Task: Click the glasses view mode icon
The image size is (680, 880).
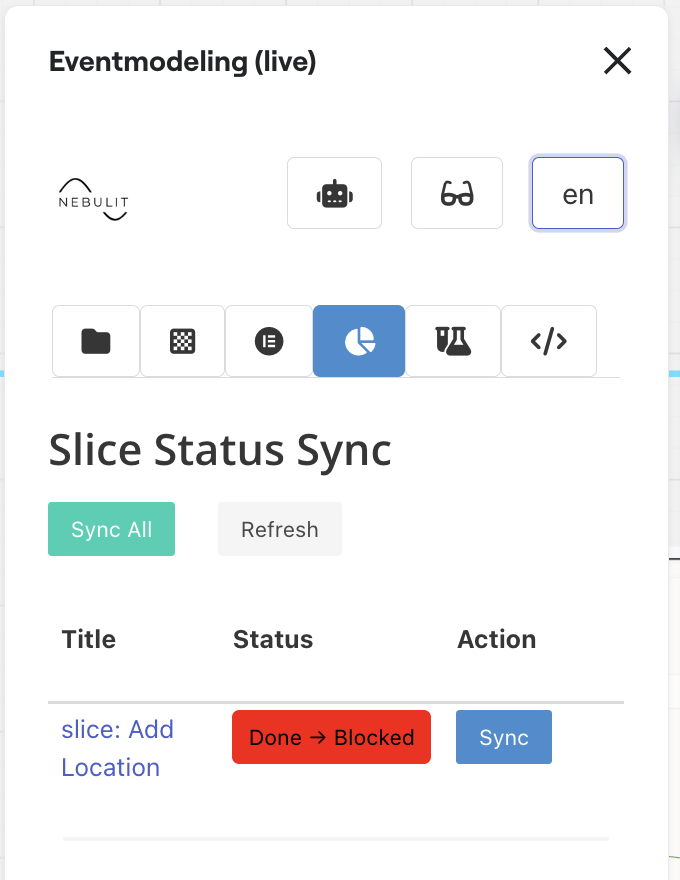Action: [457, 193]
